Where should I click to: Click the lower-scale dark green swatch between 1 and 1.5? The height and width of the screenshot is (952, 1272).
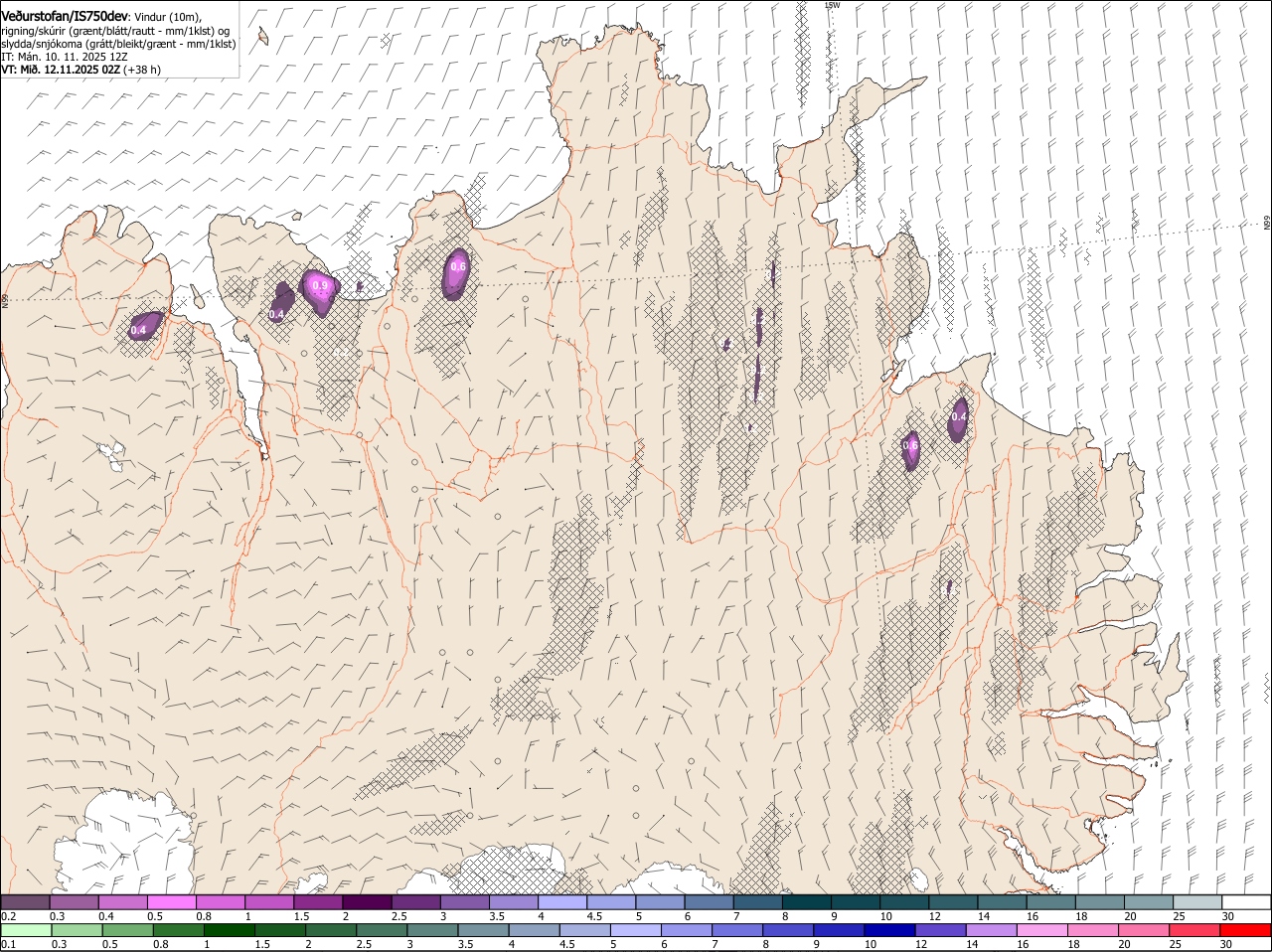point(230,930)
